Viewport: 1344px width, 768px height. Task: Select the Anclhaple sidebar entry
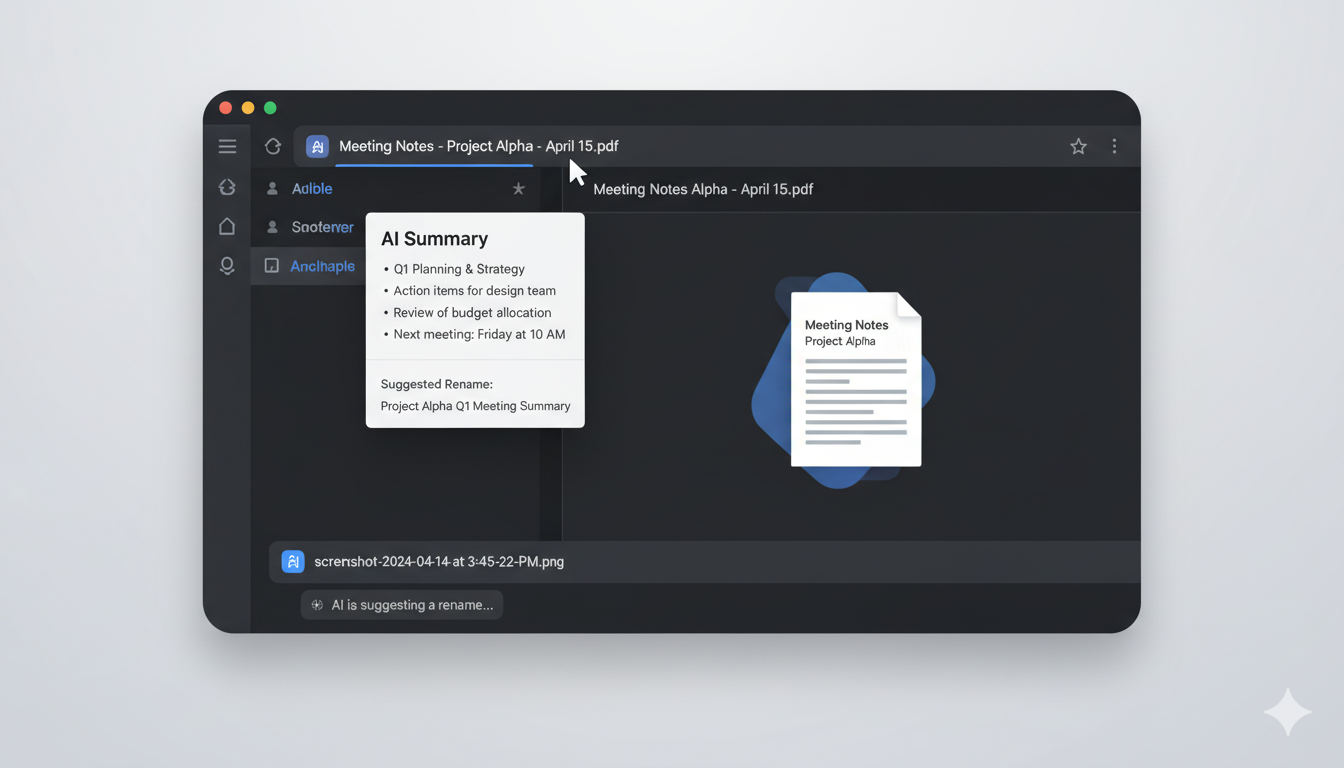[322, 265]
